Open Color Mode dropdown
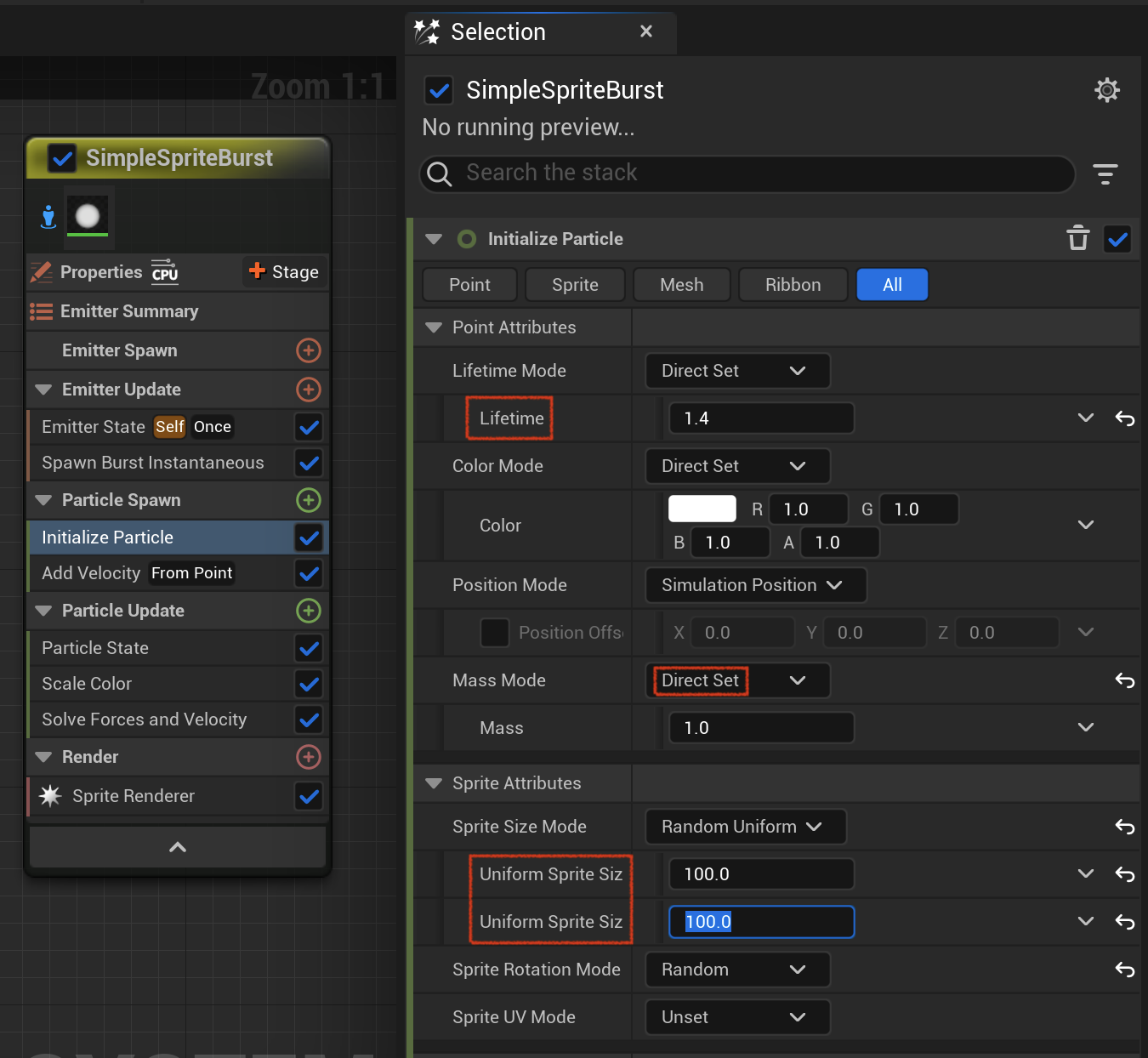The height and width of the screenshot is (1058, 1148). coord(737,465)
